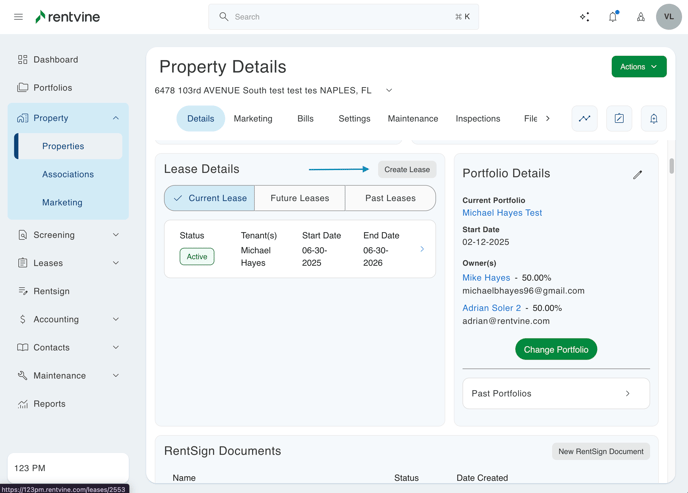Image resolution: width=688 pixels, height=493 pixels.
Task: Switch to Past Leases view
Action: (390, 198)
